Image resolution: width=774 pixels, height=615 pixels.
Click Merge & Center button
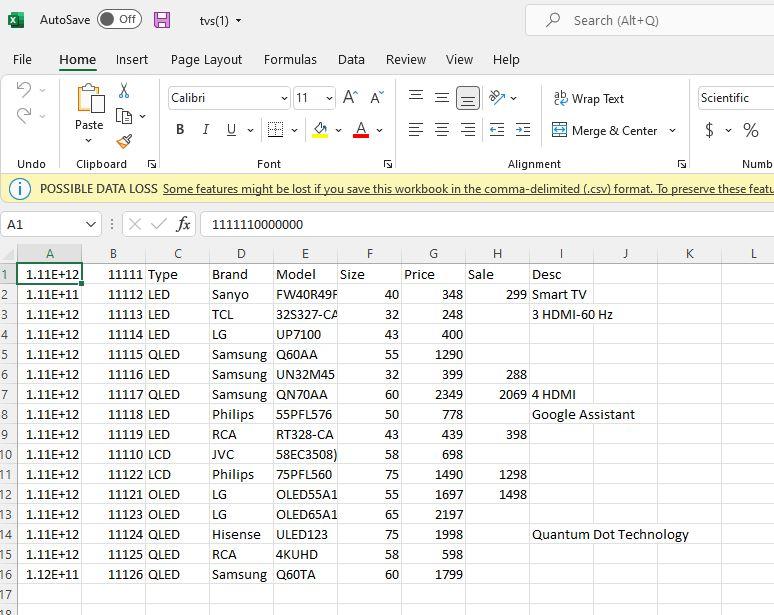coord(605,131)
